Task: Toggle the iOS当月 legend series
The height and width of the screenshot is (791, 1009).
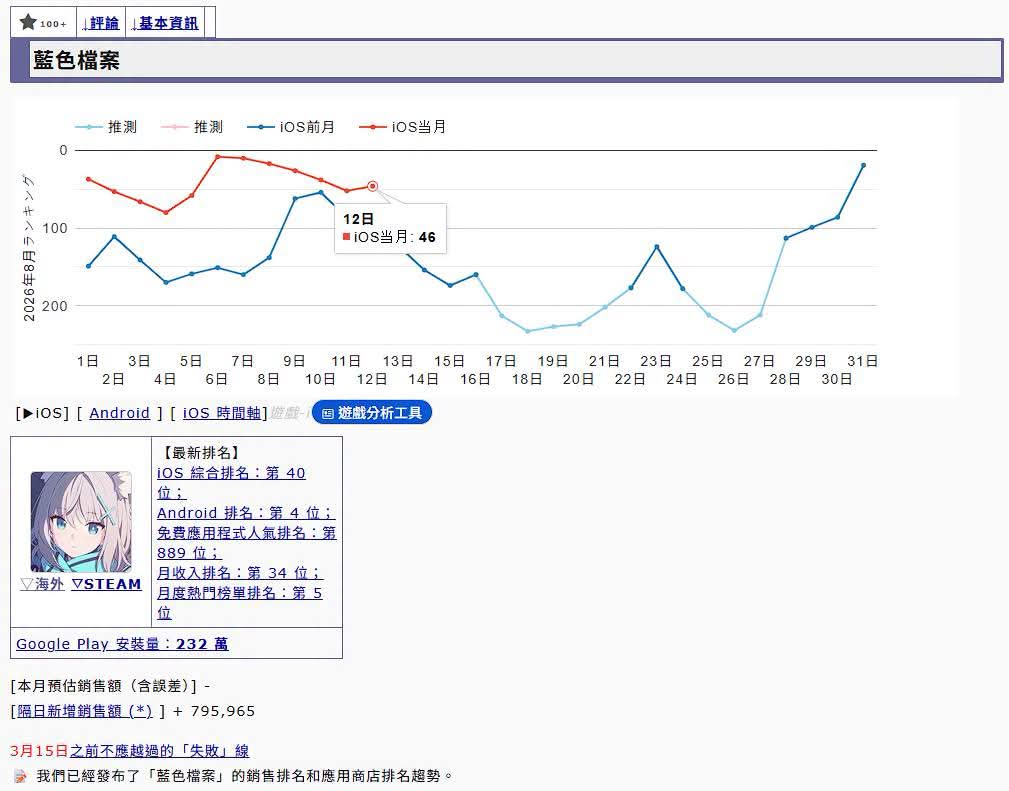Action: [x=403, y=127]
